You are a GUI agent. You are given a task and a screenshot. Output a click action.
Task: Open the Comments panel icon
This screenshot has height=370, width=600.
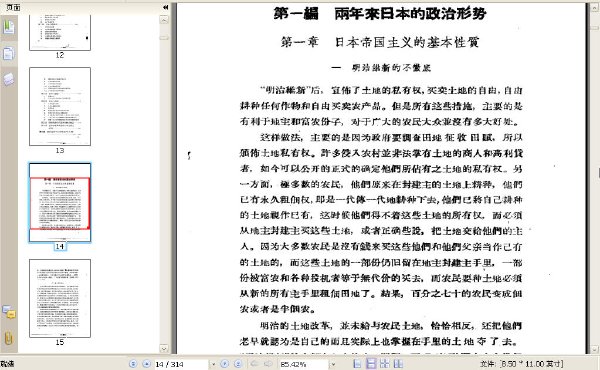pos(8,311)
